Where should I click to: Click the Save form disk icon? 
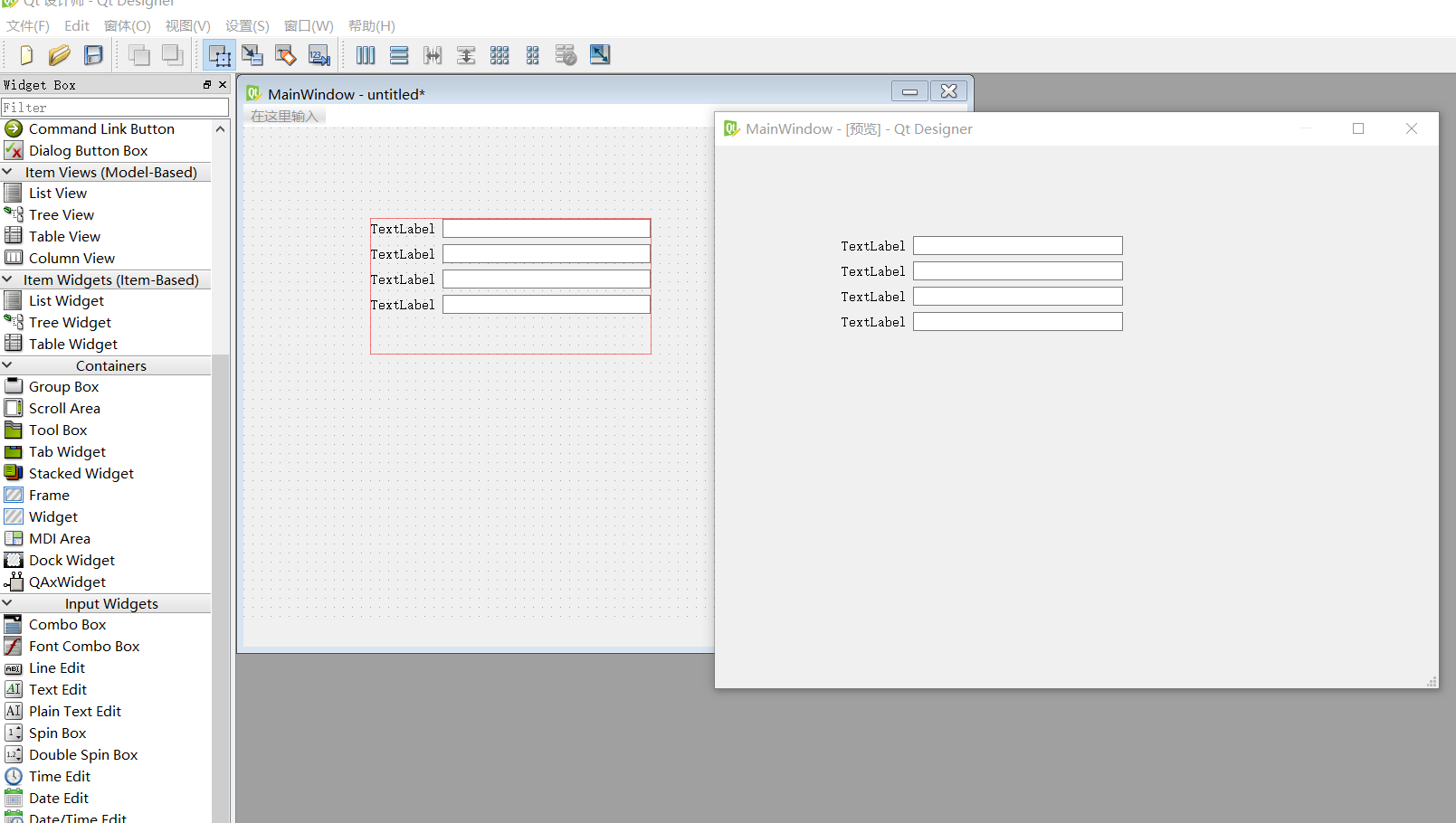point(93,55)
